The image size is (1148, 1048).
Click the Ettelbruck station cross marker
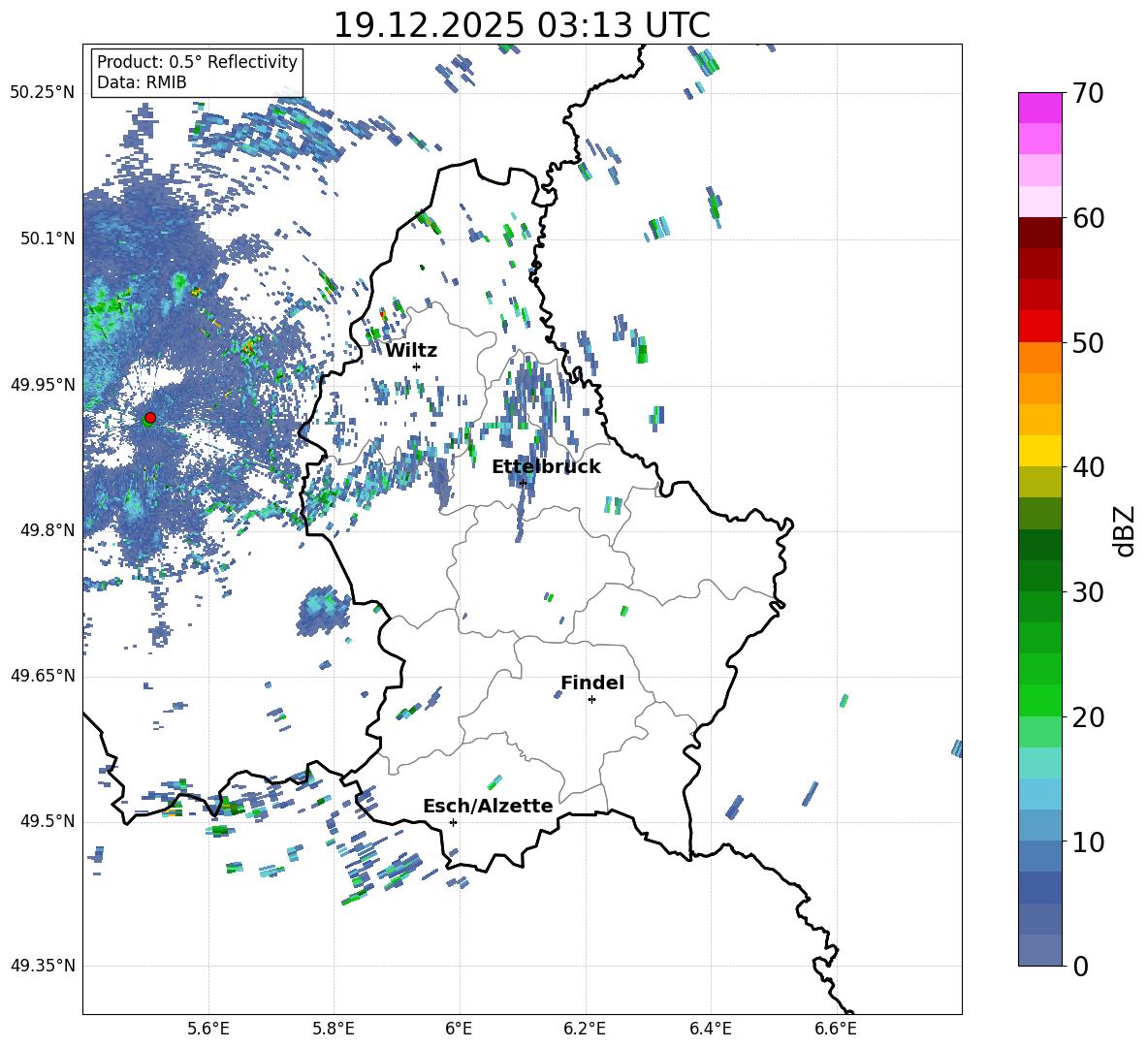pos(523,483)
